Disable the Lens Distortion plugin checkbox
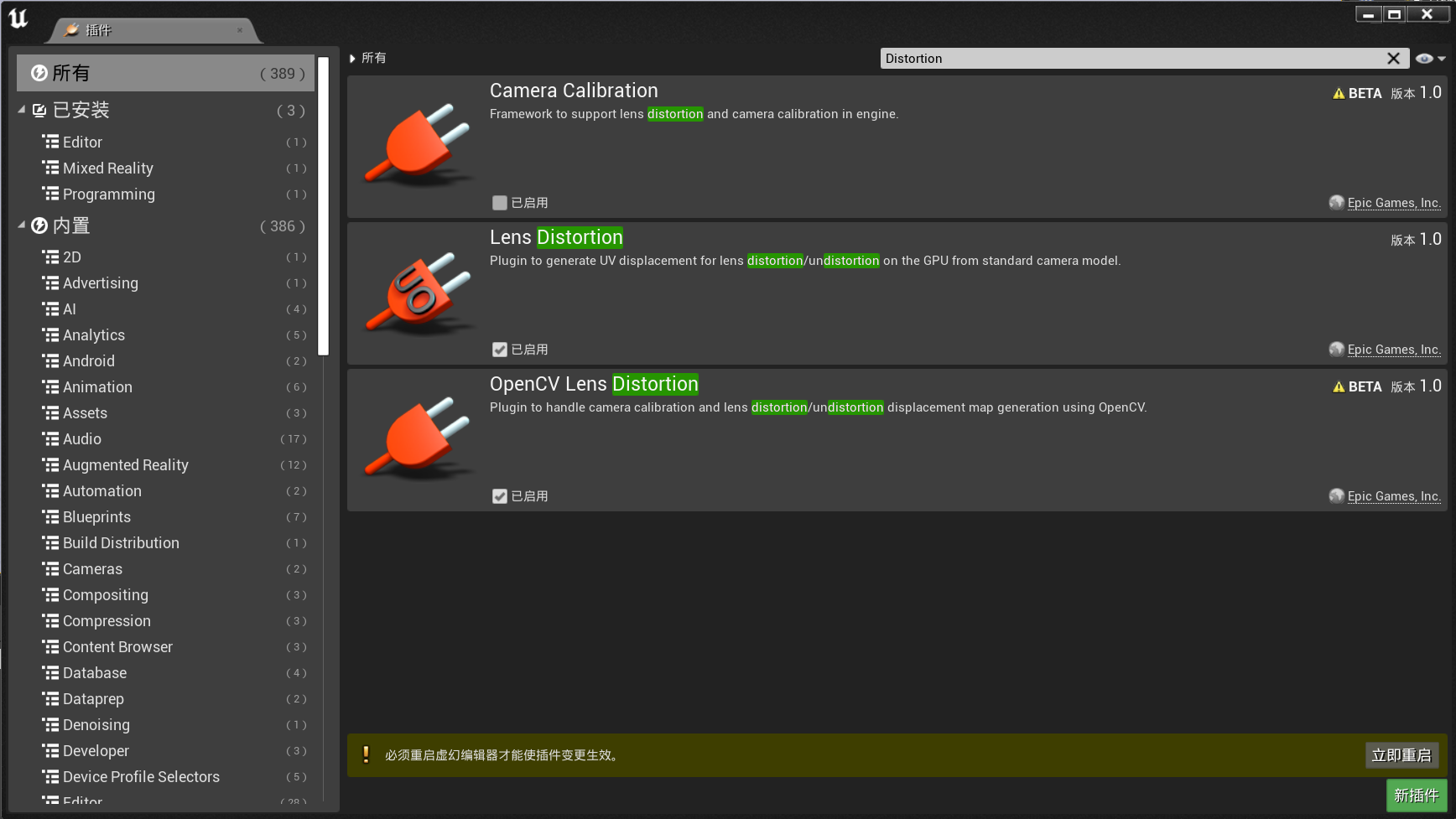The height and width of the screenshot is (819, 1456). [500, 350]
